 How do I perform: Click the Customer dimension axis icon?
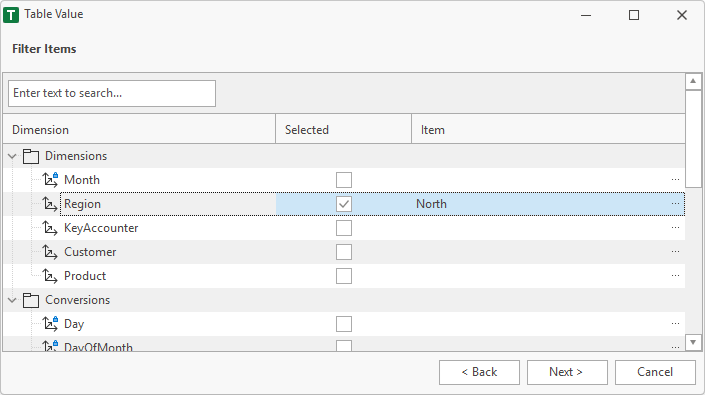(x=50, y=252)
